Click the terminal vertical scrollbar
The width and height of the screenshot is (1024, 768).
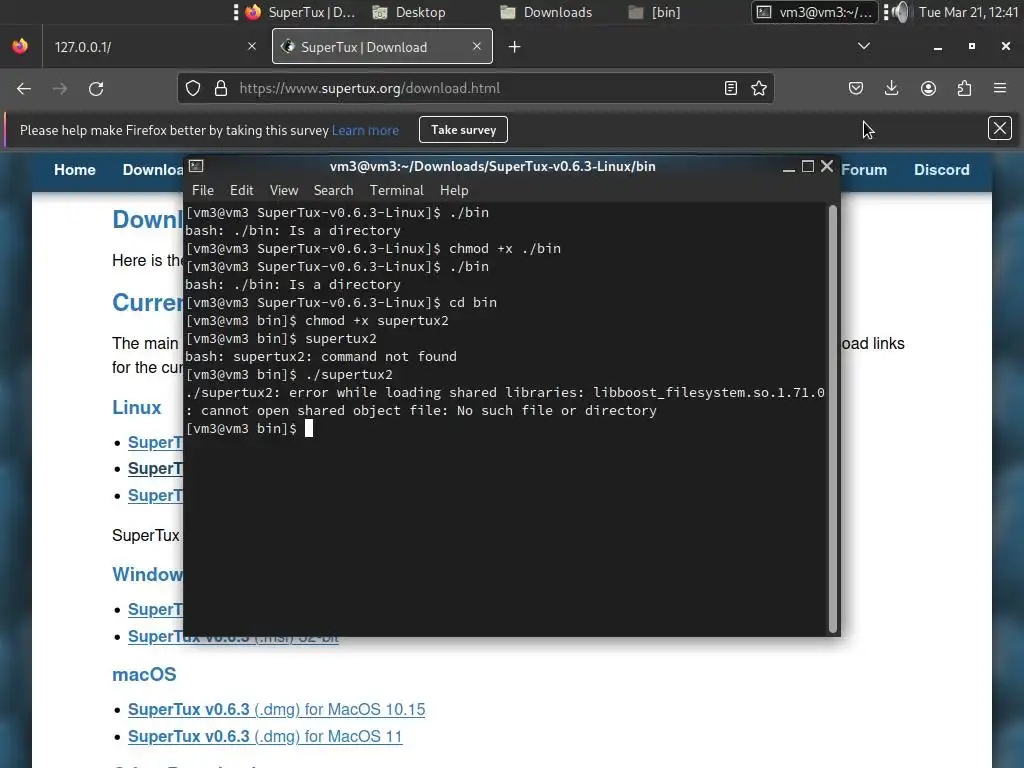(x=833, y=419)
